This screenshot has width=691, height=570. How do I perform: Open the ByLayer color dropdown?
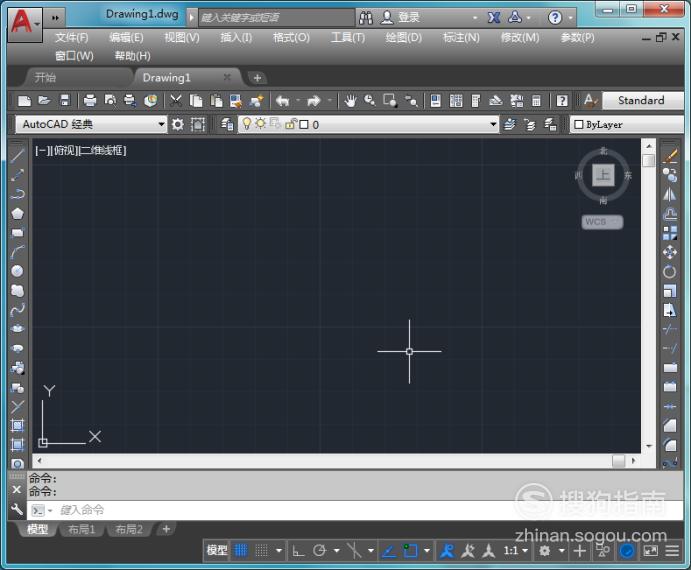(x=628, y=125)
